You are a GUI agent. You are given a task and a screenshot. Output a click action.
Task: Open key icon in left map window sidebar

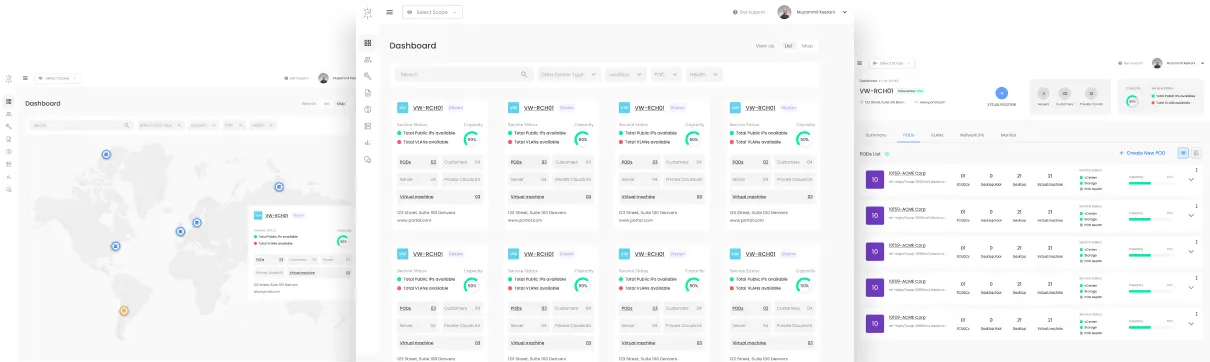tap(9, 126)
